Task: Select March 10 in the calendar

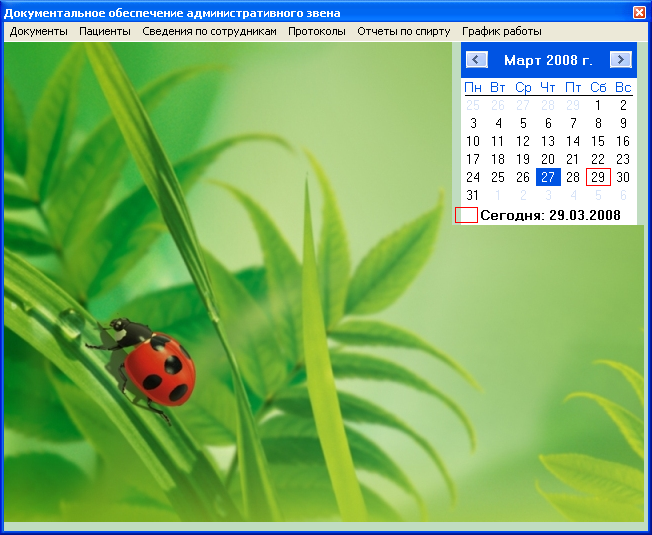Action: pos(473,141)
